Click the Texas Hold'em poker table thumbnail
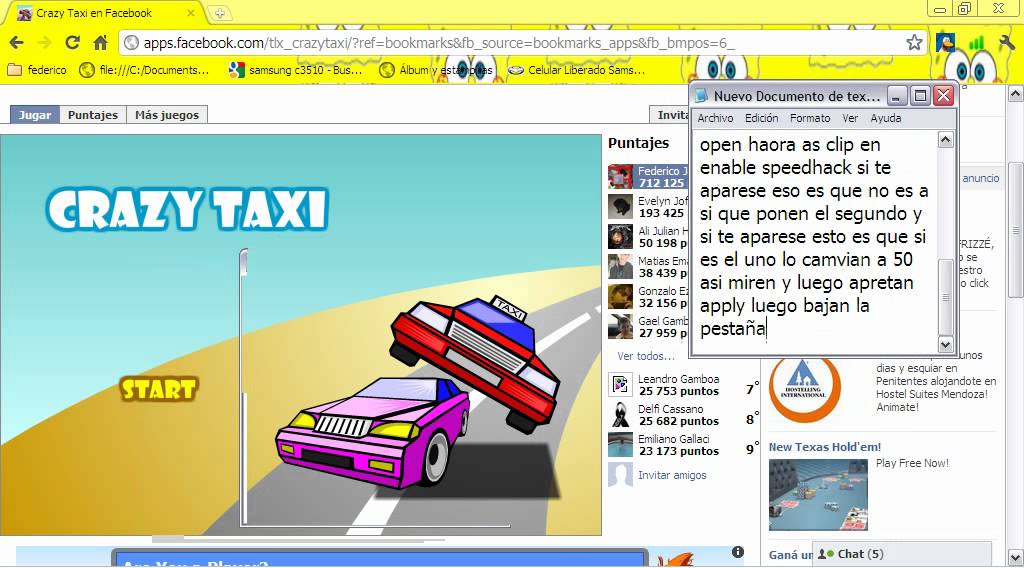1024x568 pixels. point(818,495)
